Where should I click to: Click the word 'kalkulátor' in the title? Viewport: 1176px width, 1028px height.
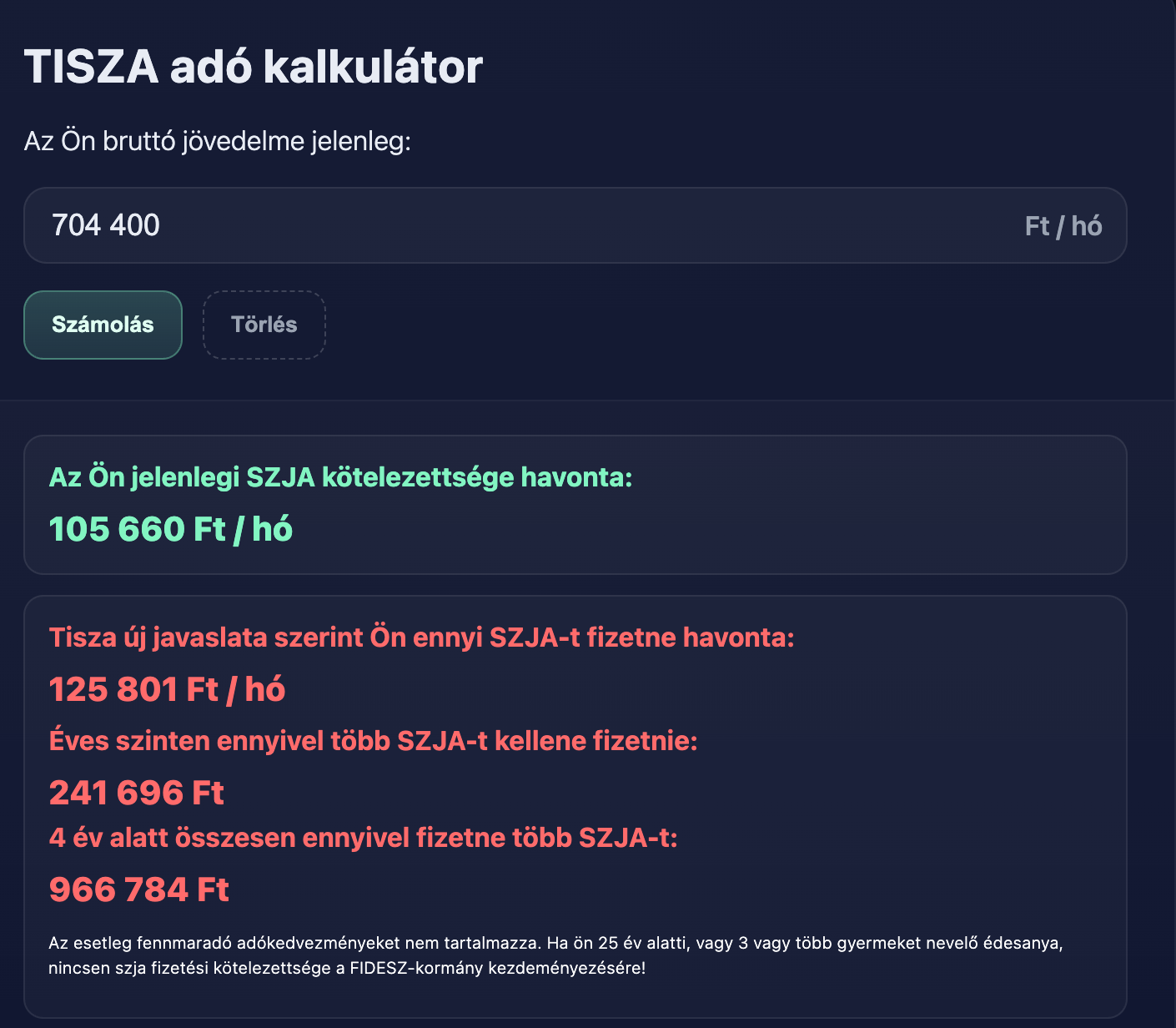click(x=373, y=67)
